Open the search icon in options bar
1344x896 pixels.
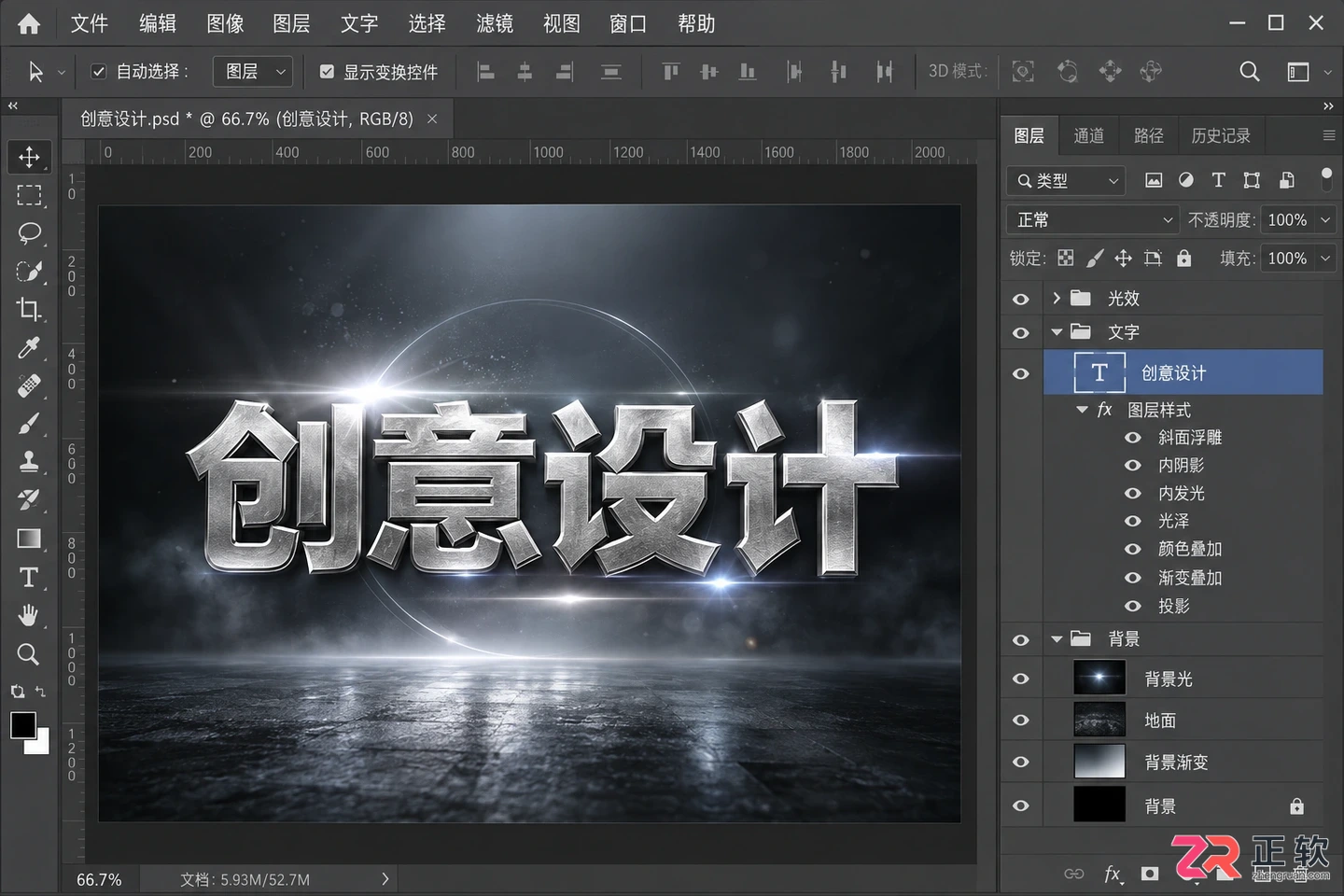pos(1249,71)
